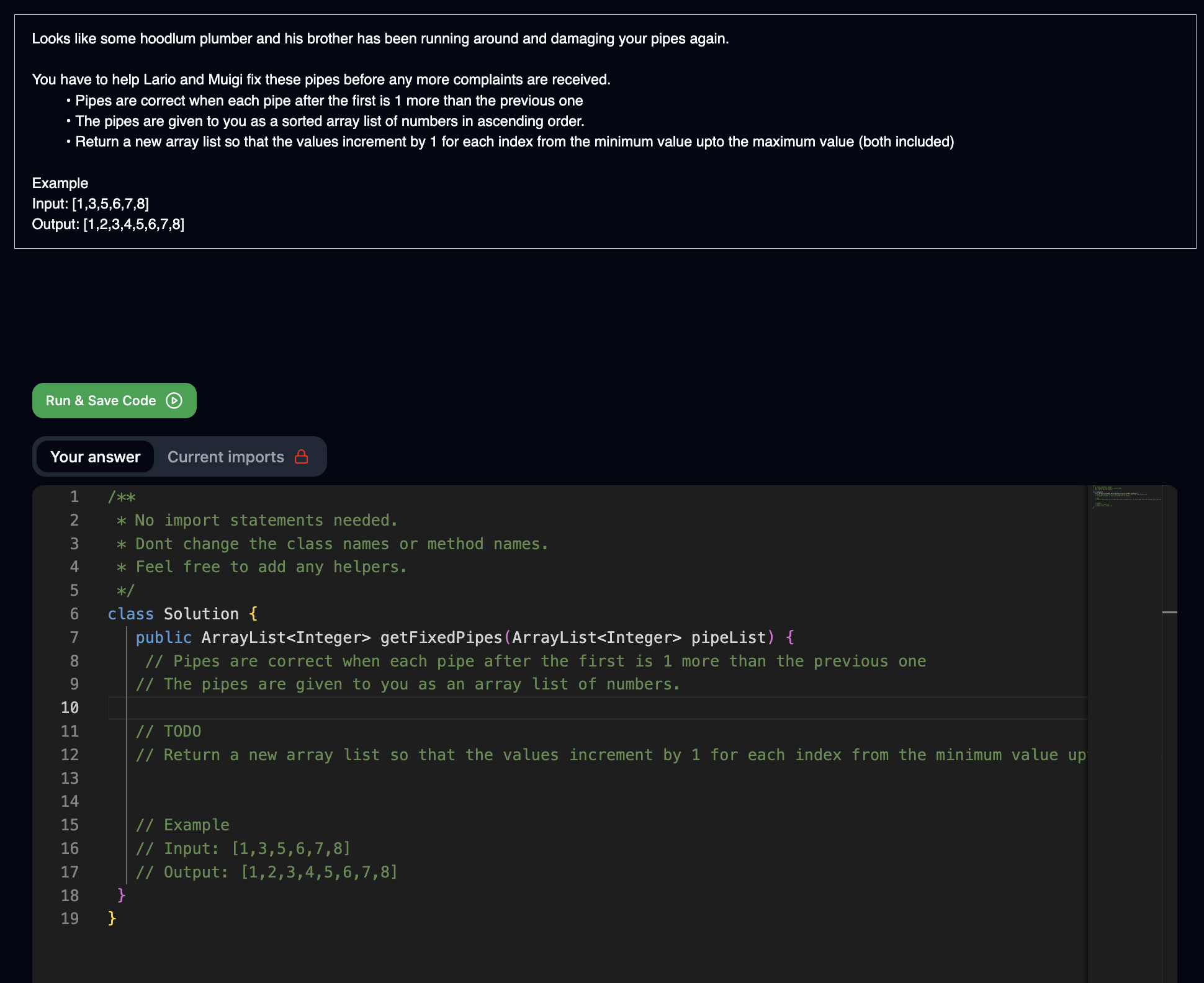Click the pipeList parameter name
Viewport: 1204px width, 983px height.
click(x=729, y=637)
